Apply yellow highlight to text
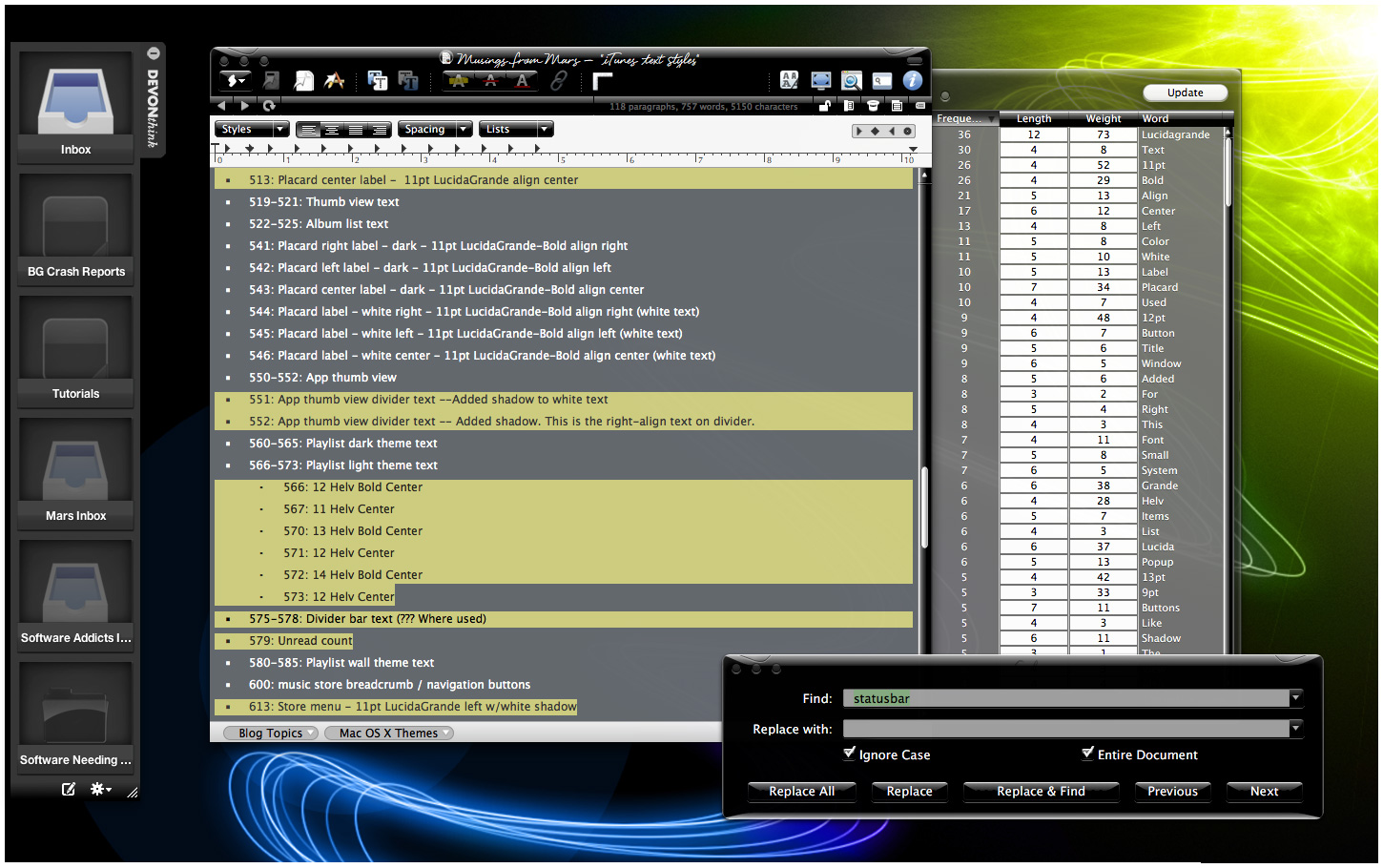 coord(459,81)
